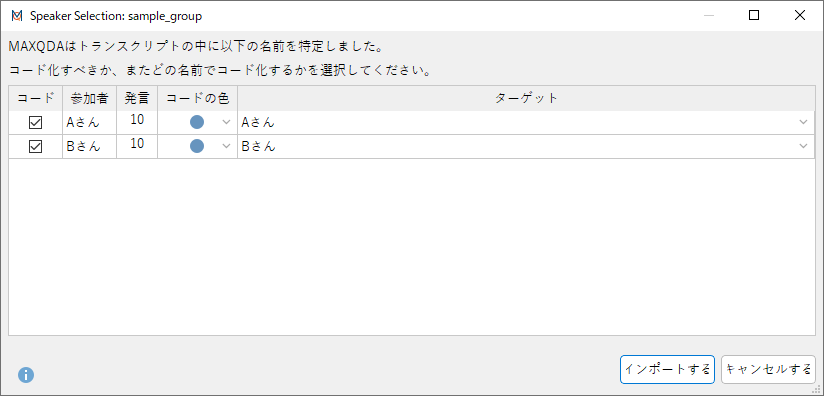Click the MAXQDA logo in title bar
This screenshot has height=396, width=824.
point(17,16)
